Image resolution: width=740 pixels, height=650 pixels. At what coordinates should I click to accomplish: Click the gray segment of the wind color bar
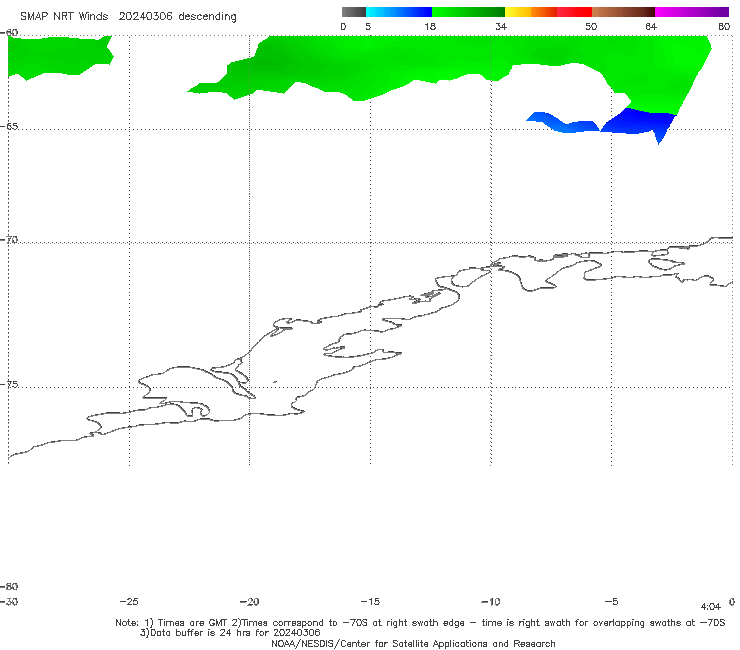353,12
